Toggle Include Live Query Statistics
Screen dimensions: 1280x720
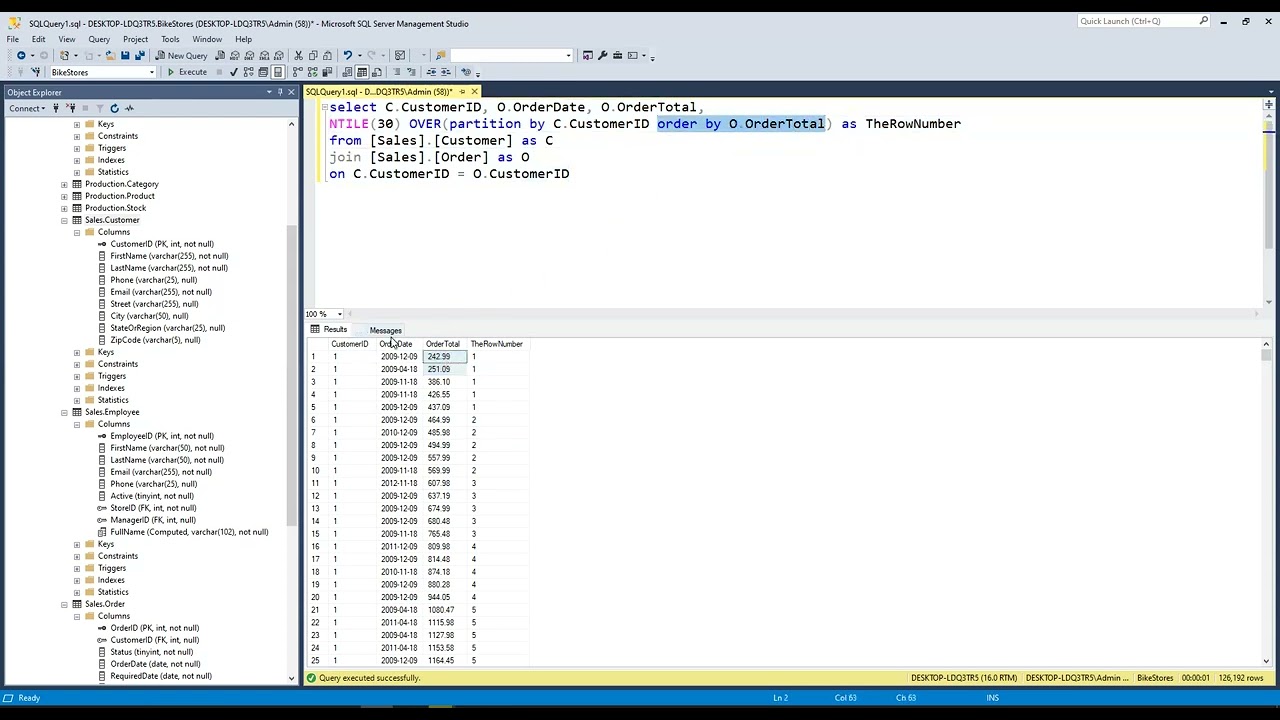[312, 72]
